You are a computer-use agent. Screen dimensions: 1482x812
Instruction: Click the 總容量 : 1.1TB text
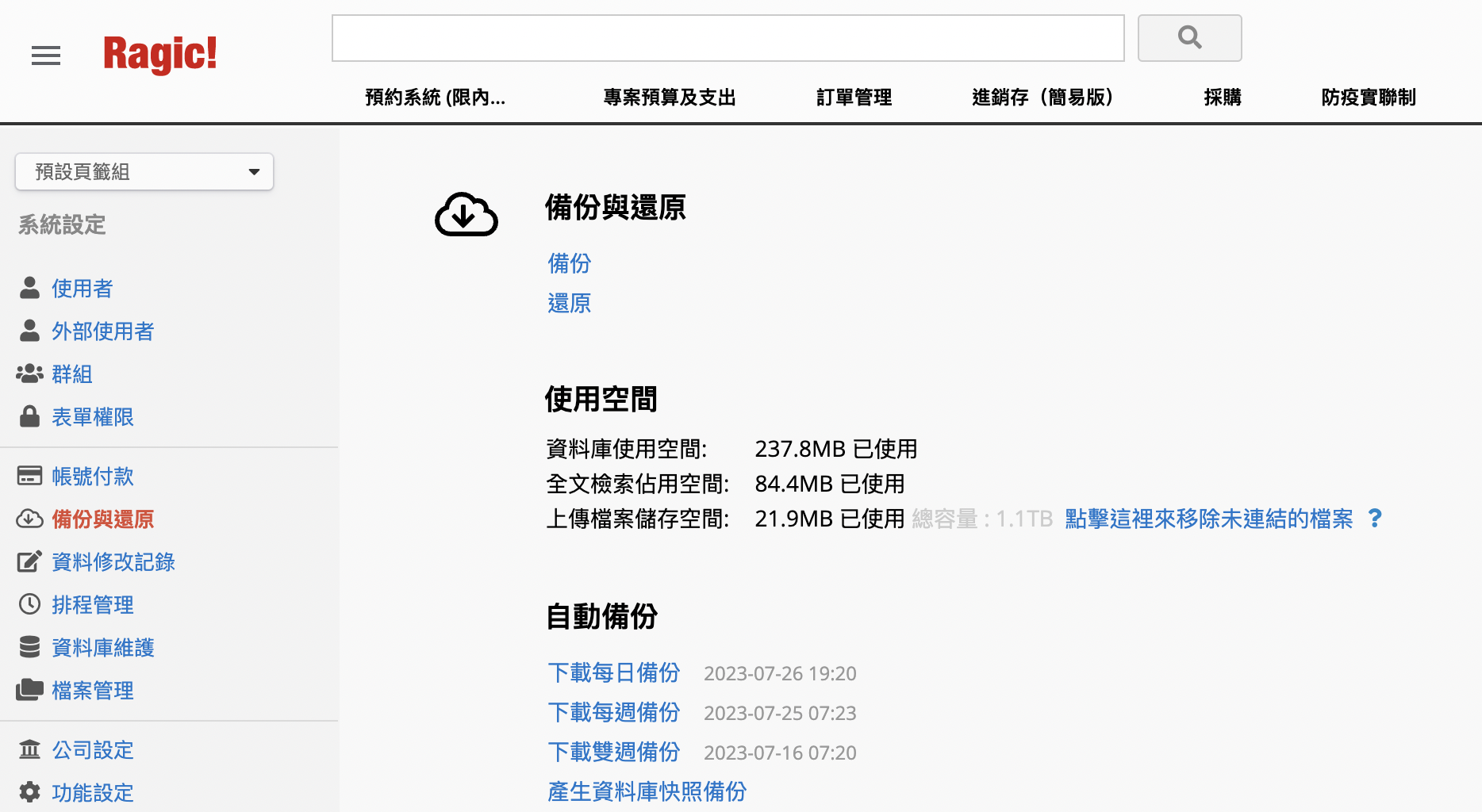982,519
